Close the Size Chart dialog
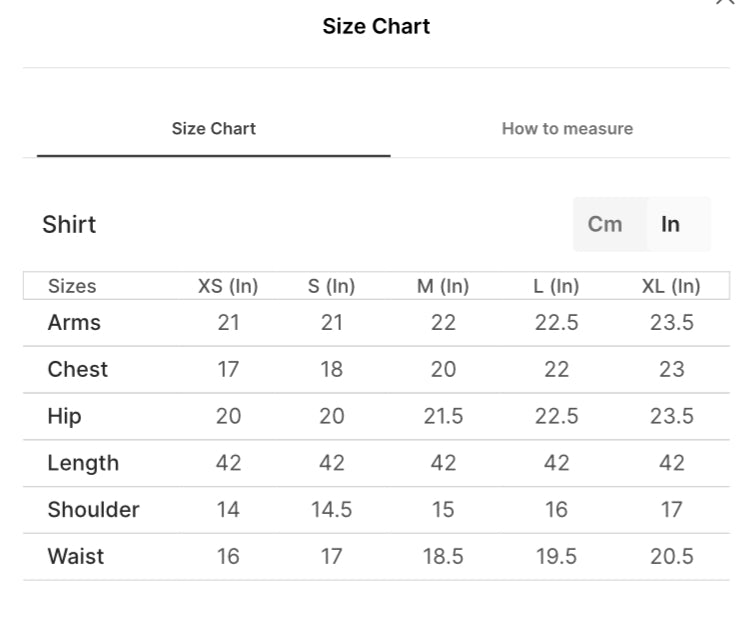Viewport: 744px width, 620px height. (x=725, y=3)
